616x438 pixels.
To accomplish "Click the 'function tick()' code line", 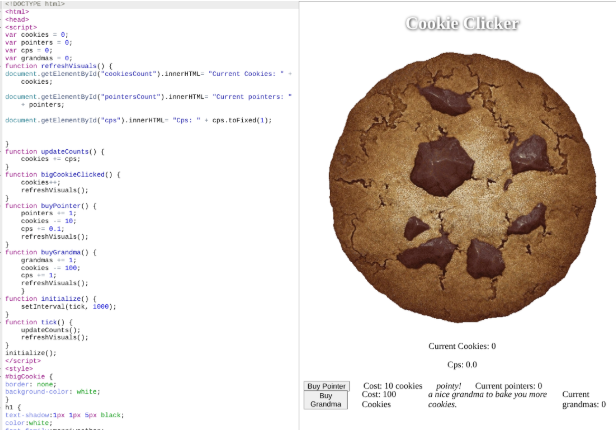I will click(39, 322).
